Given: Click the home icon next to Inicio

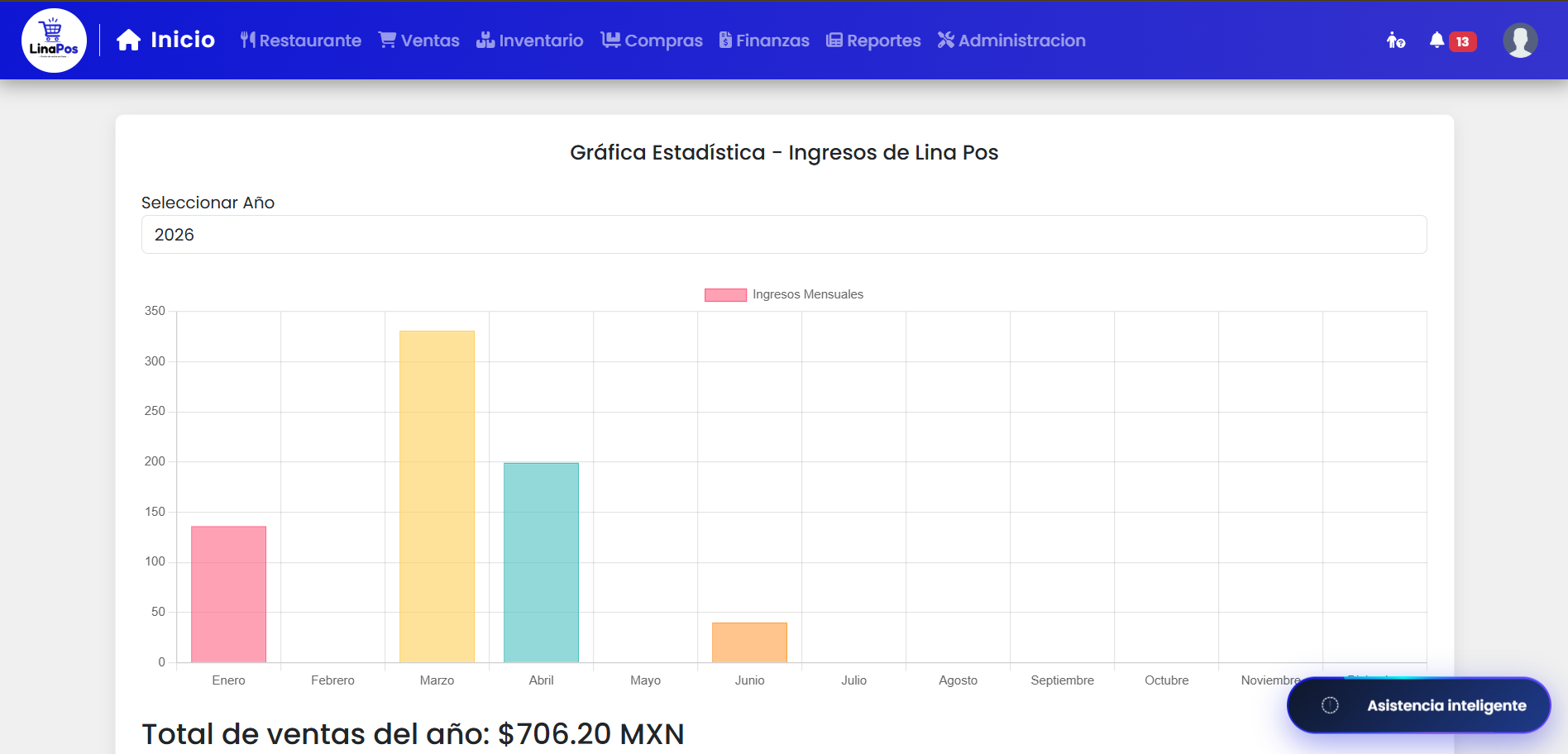Looking at the screenshot, I should coord(128,40).
